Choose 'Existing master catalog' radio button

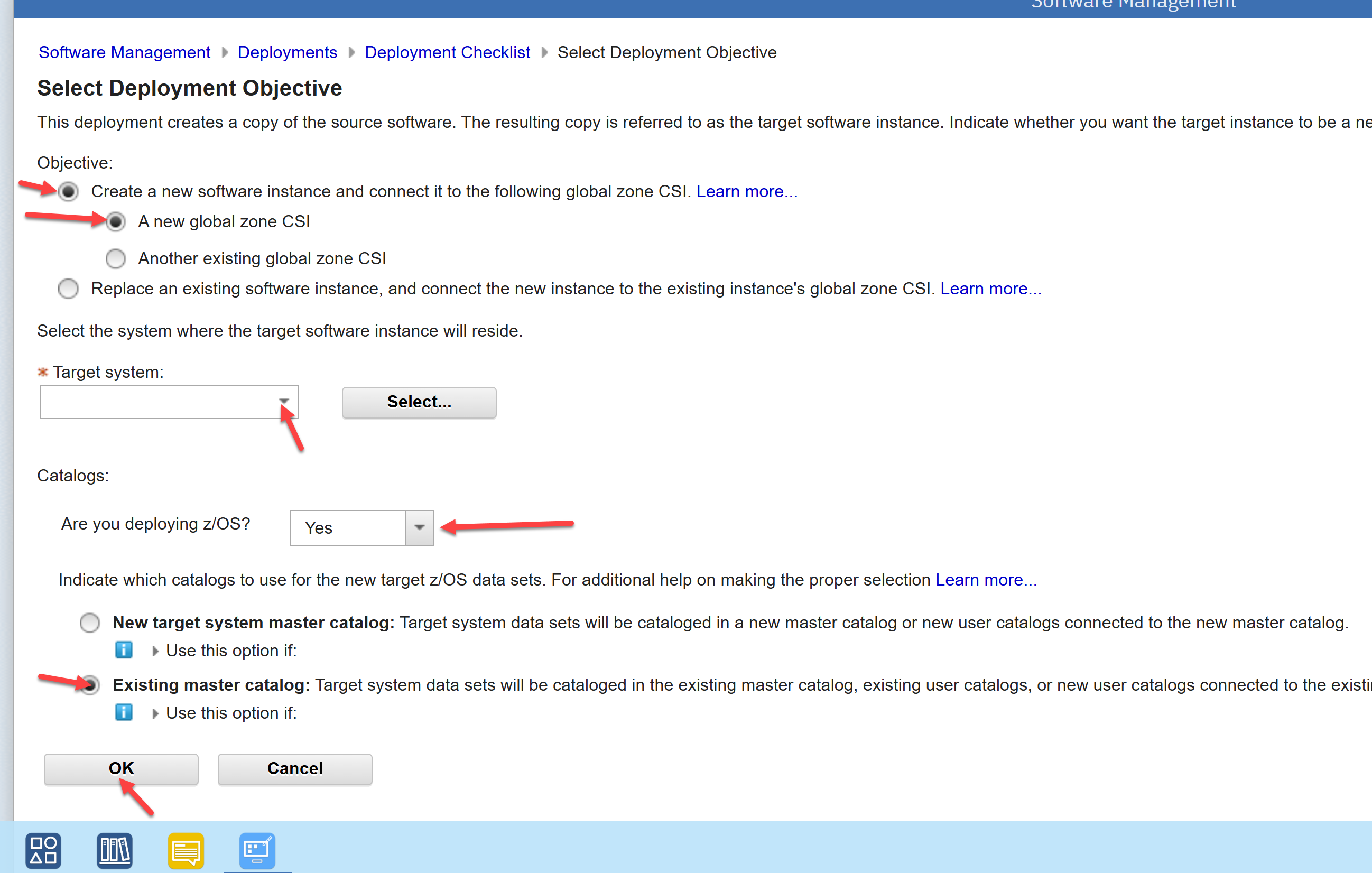(89, 684)
